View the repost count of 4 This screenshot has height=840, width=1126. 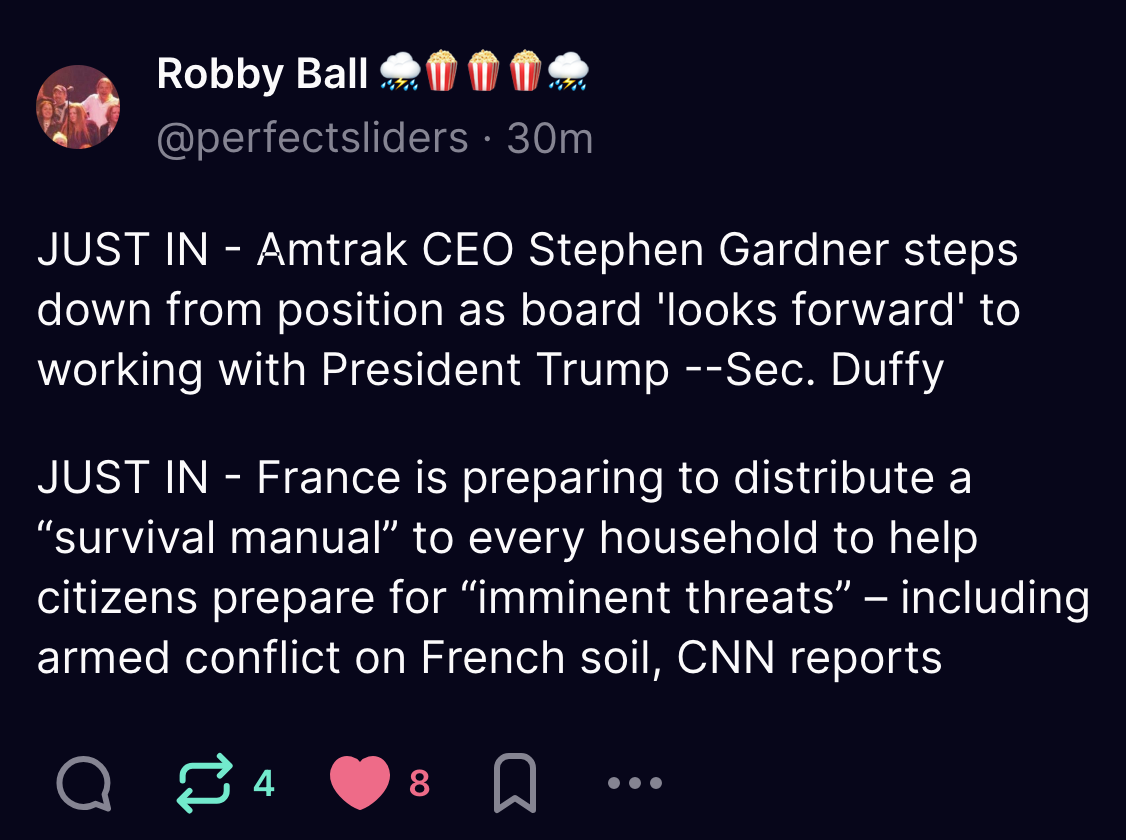point(263,784)
